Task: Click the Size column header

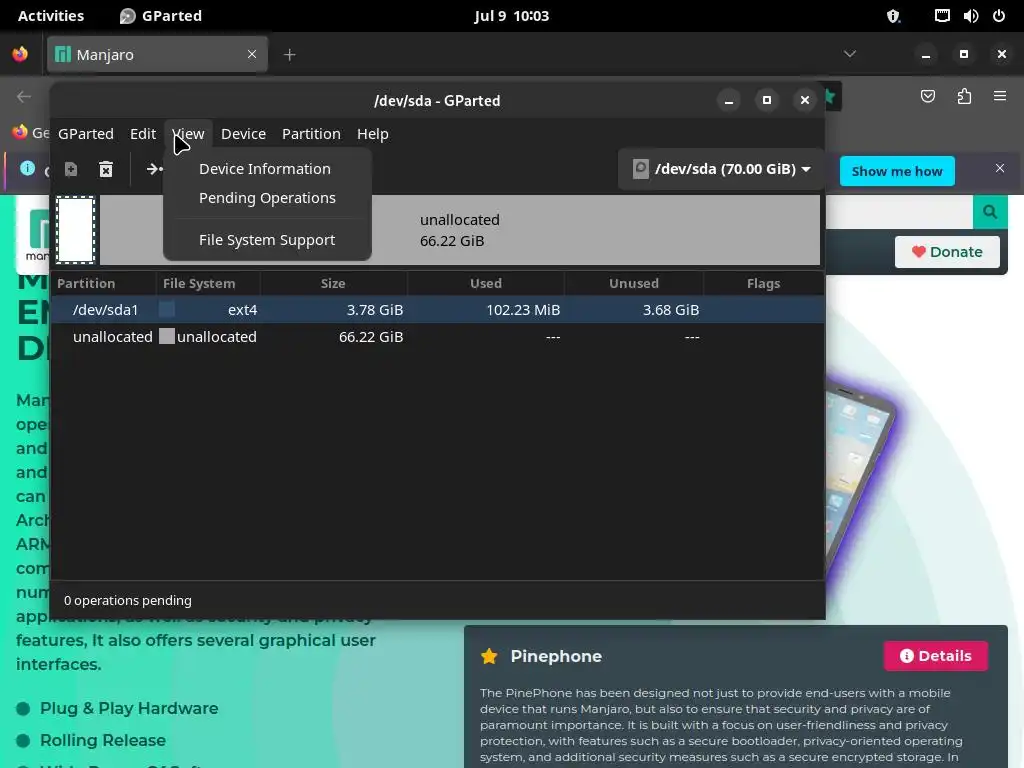Action: (333, 283)
